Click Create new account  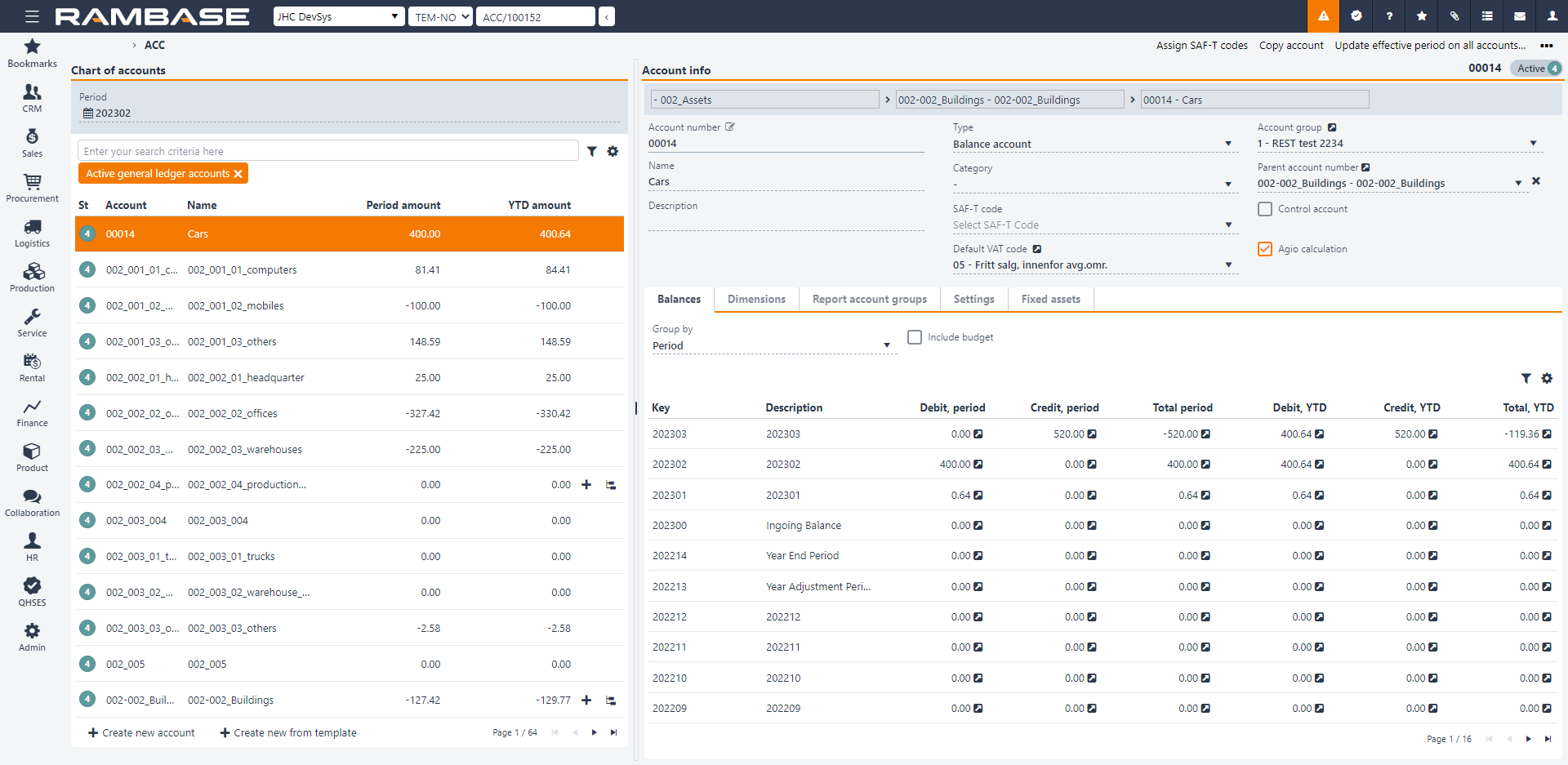[141, 733]
